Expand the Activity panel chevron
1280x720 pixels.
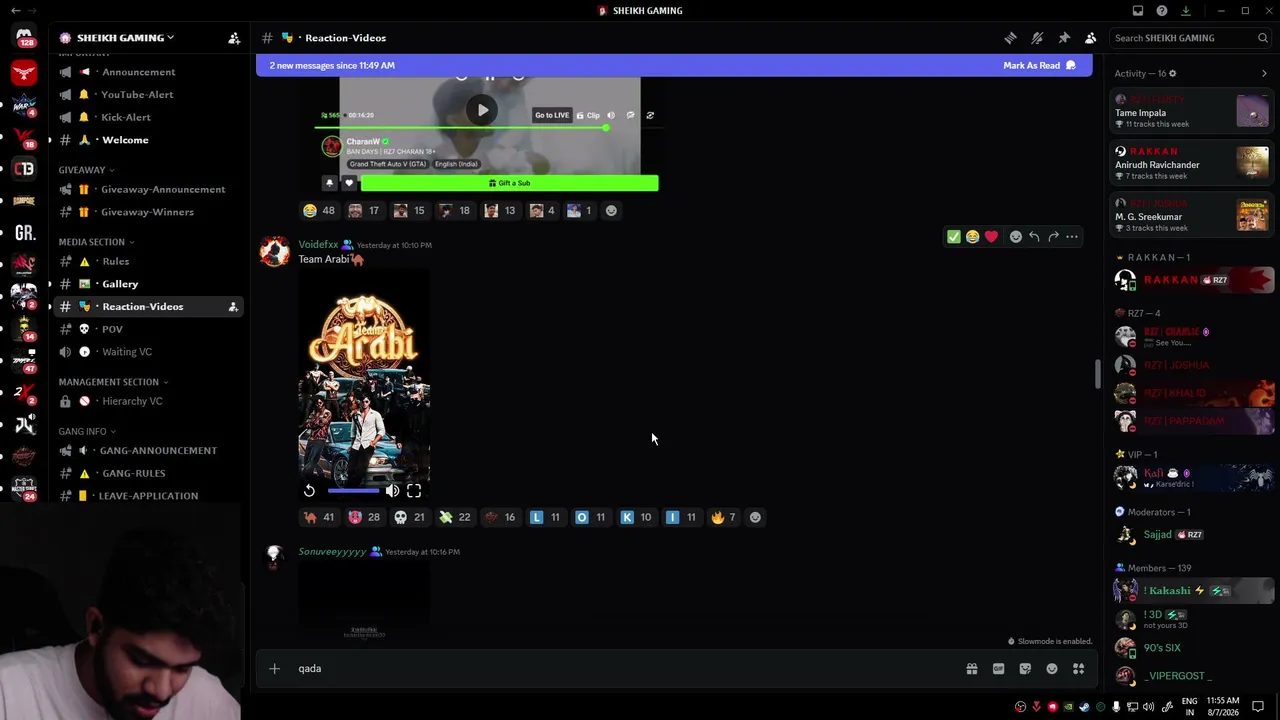pyautogui.click(x=1264, y=73)
